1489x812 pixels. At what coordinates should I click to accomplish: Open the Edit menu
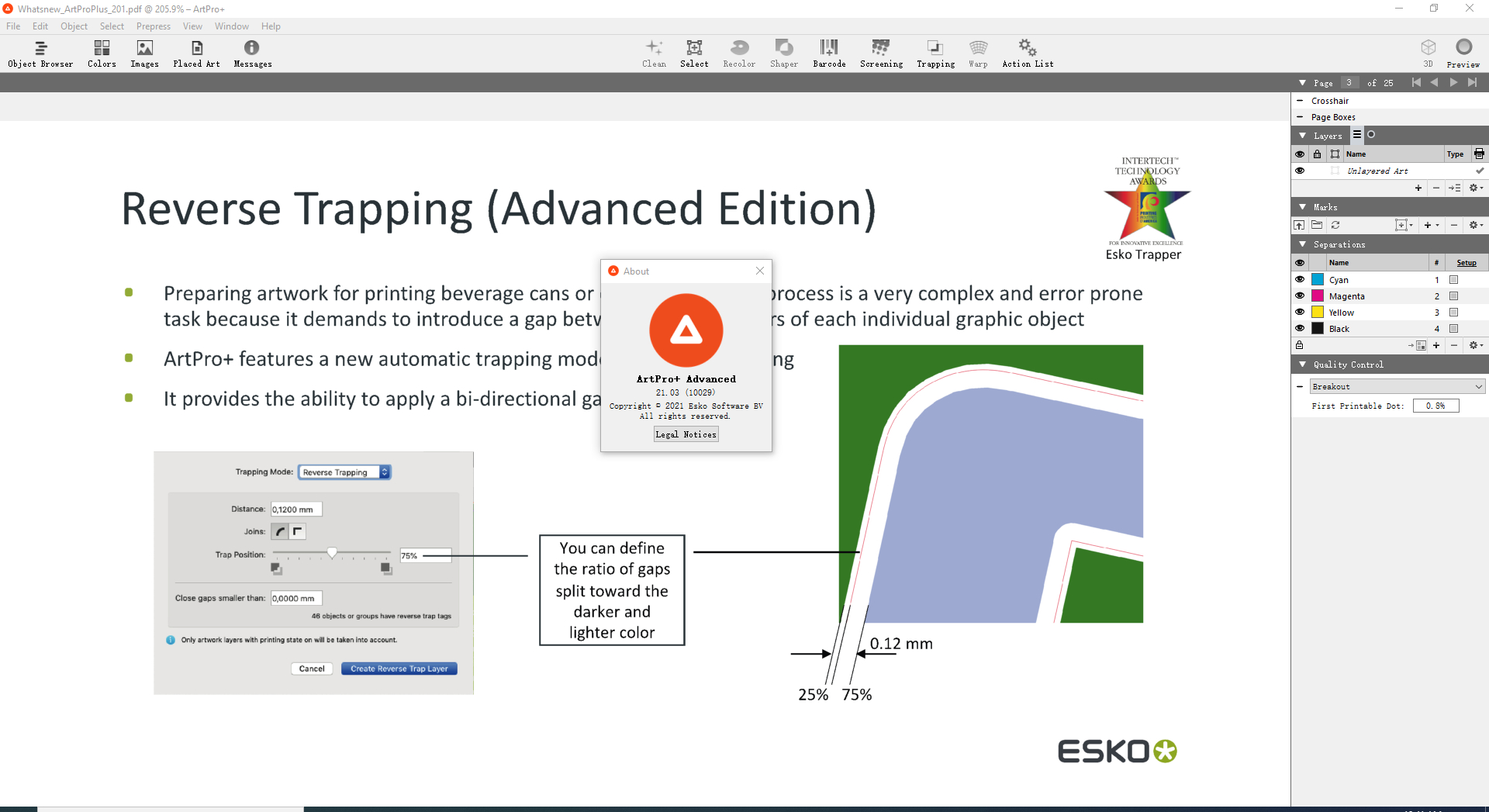point(40,26)
